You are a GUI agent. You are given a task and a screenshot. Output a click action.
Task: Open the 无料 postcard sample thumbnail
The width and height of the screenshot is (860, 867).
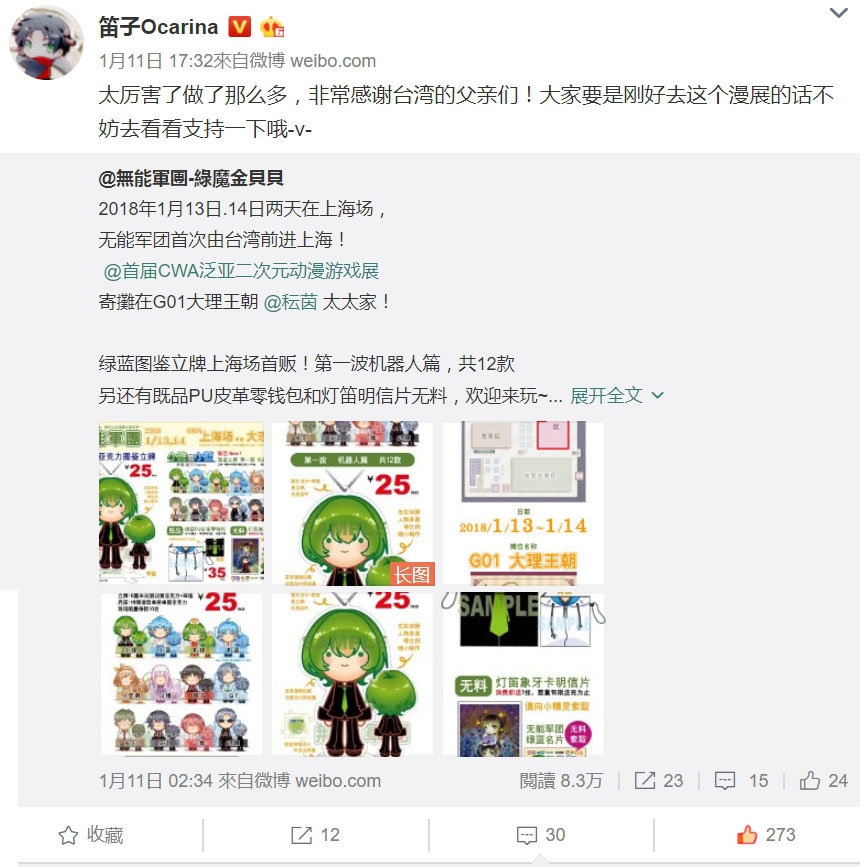[523, 674]
